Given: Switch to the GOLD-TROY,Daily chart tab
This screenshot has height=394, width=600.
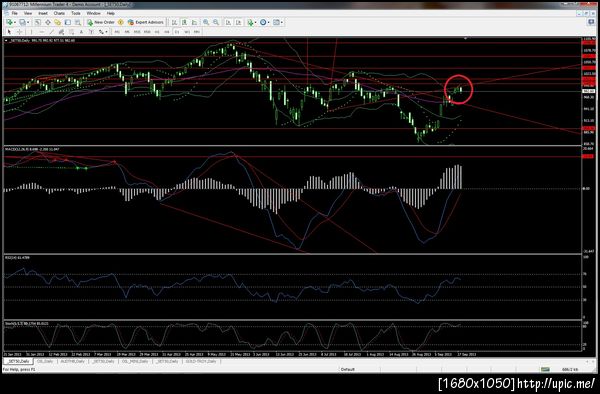Looking at the screenshot, I should (201, 361).
